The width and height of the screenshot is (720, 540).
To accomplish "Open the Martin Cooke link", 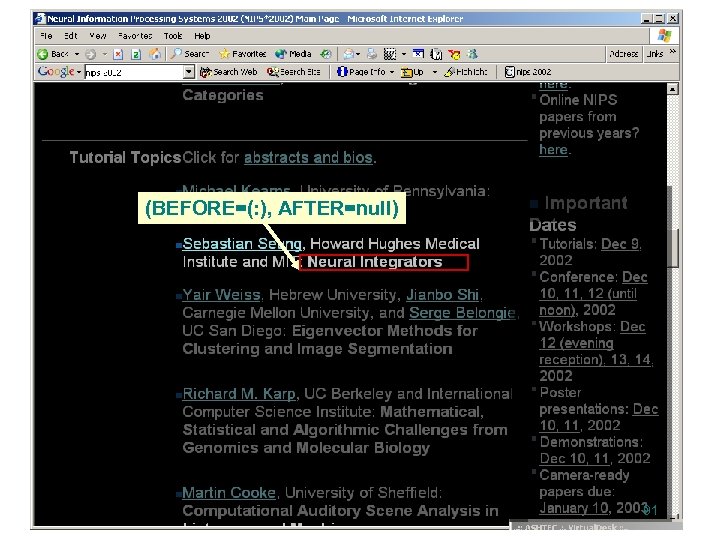I will pyautogui.click(x=229, y=493).
